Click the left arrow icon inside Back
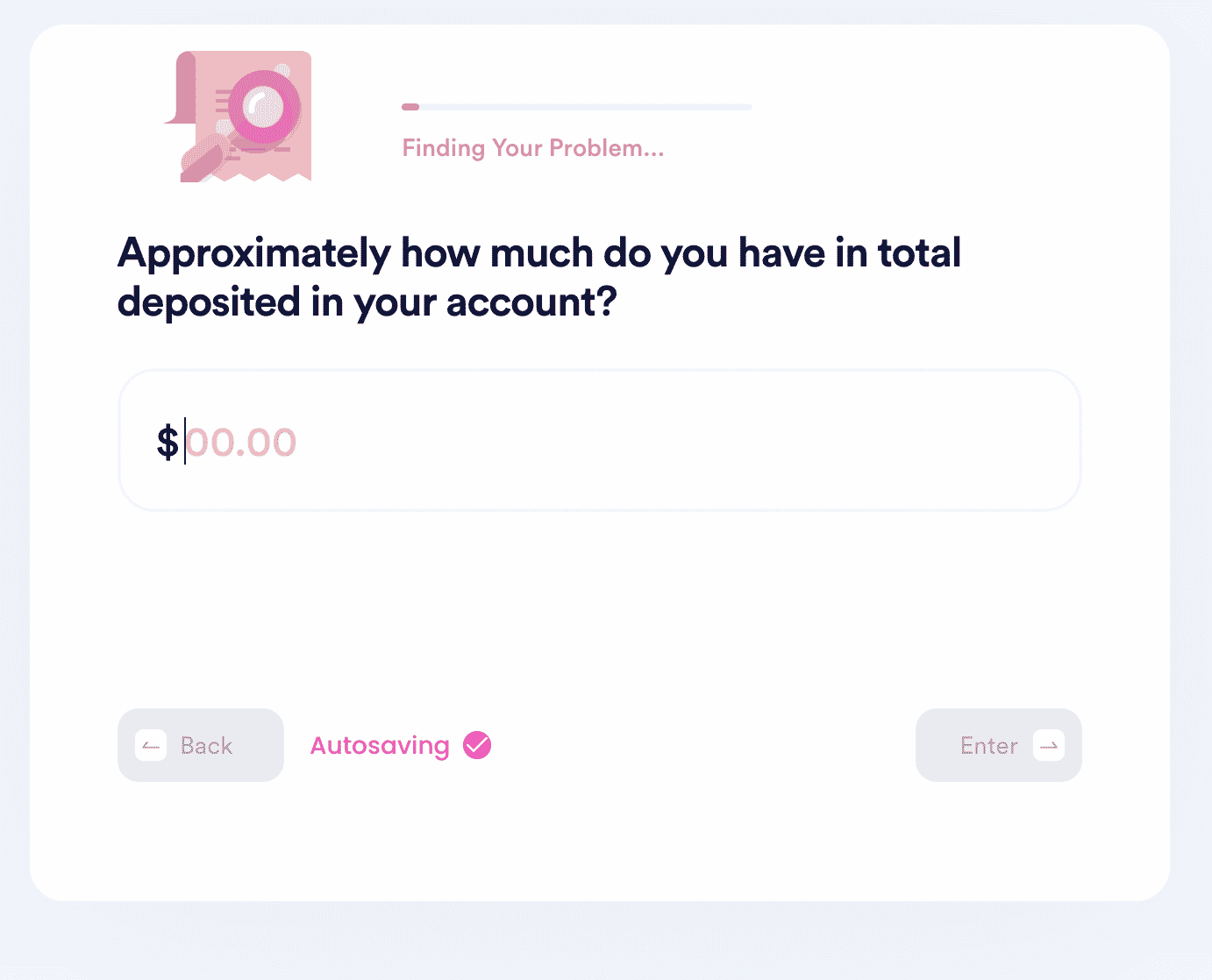This screenshot has height=980, width=1212. pos(151,746)
